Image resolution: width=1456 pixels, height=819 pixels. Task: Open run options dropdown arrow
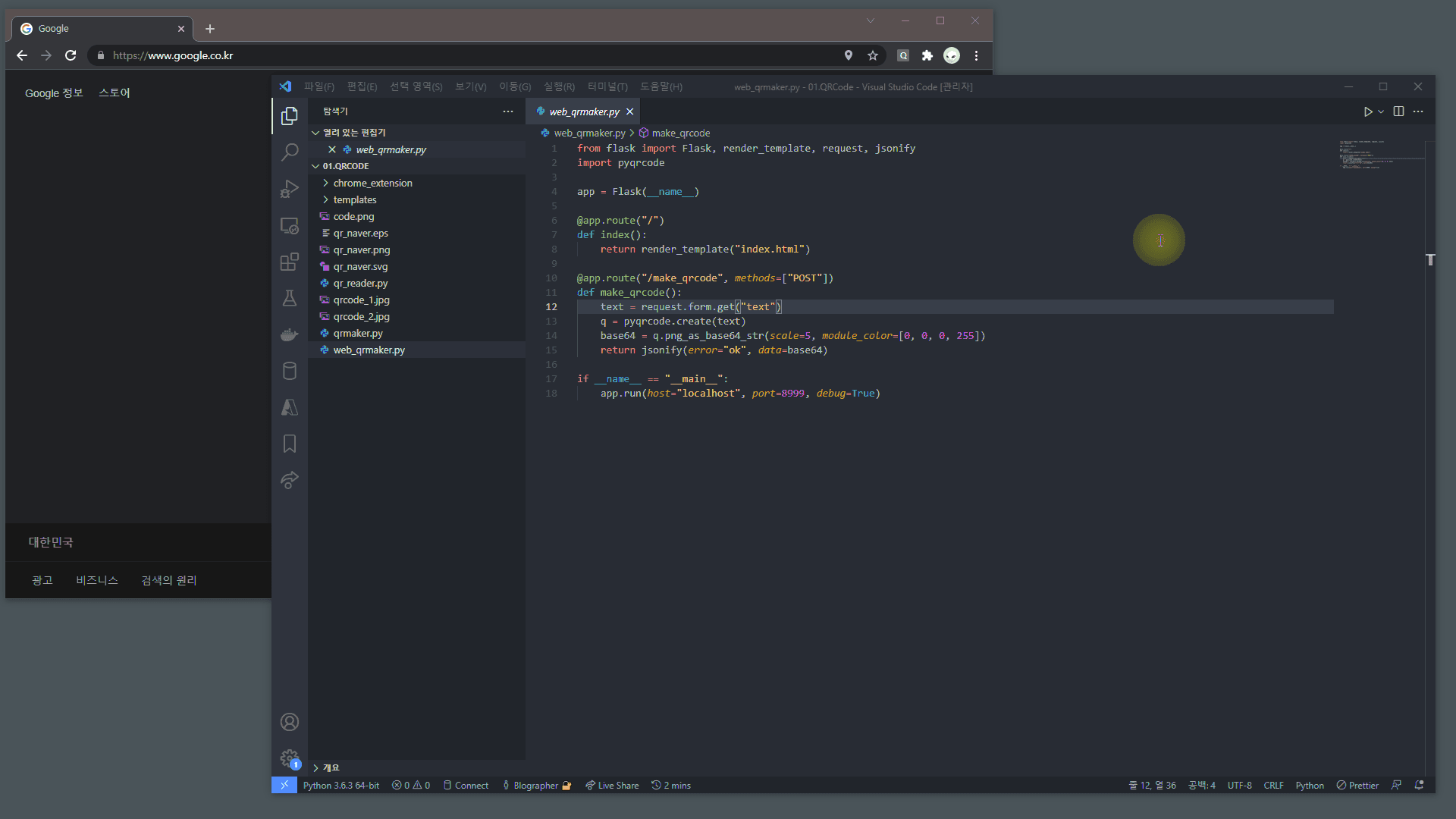tap(1381, 111)
